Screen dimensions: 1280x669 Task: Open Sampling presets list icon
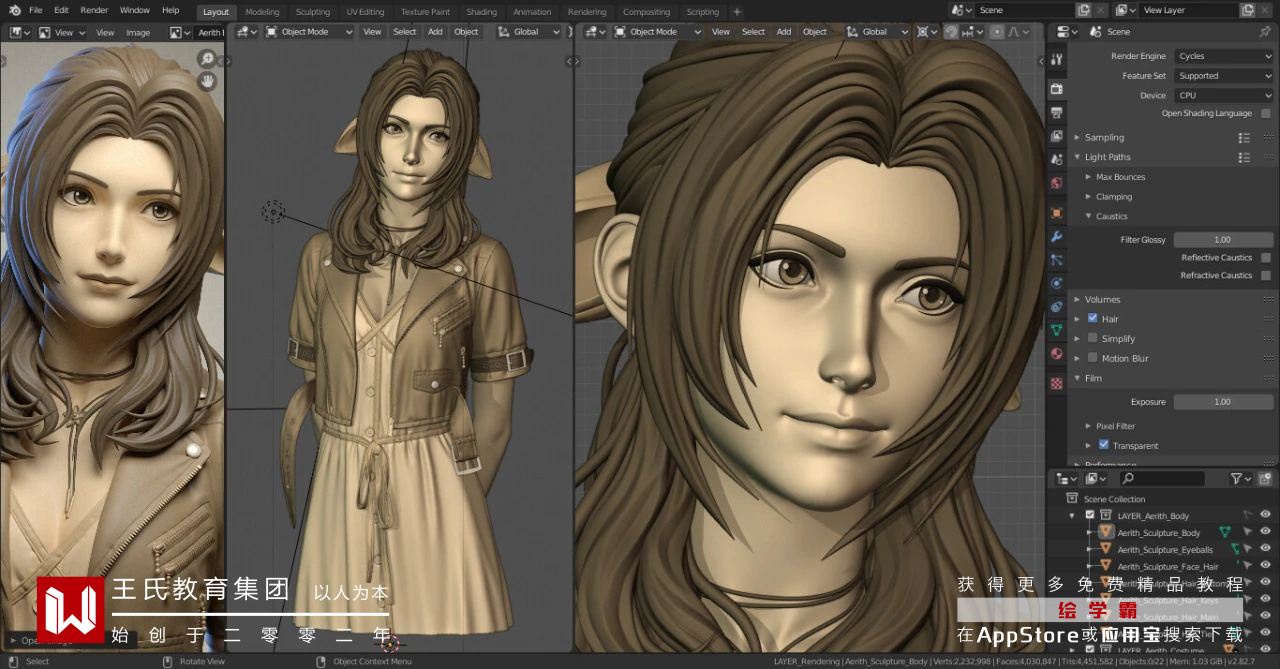[x=1244, y=138]
